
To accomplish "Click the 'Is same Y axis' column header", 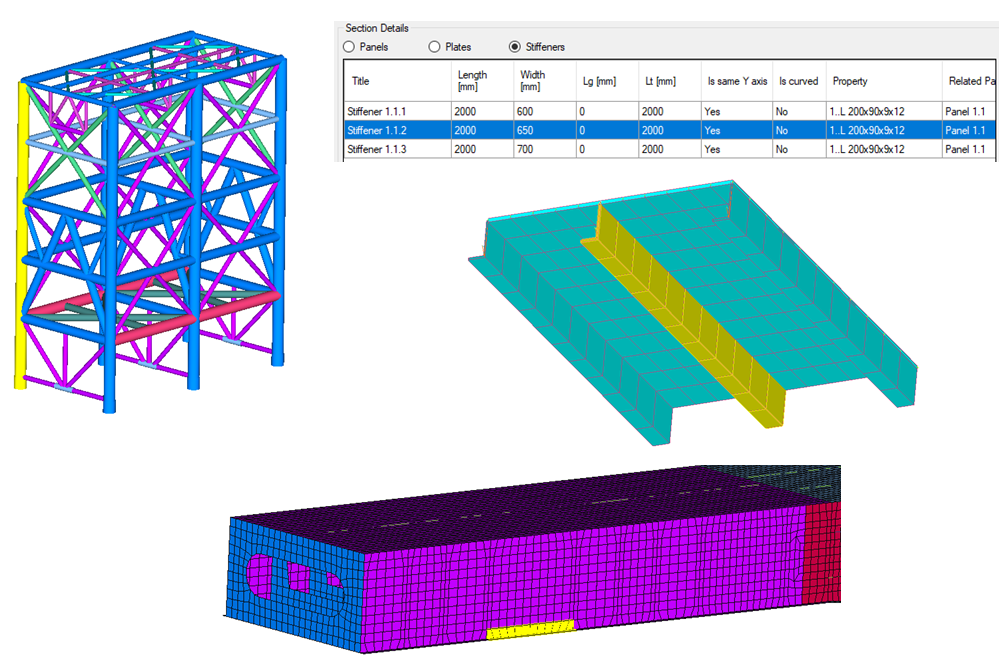I will click(x=737, y=81).
